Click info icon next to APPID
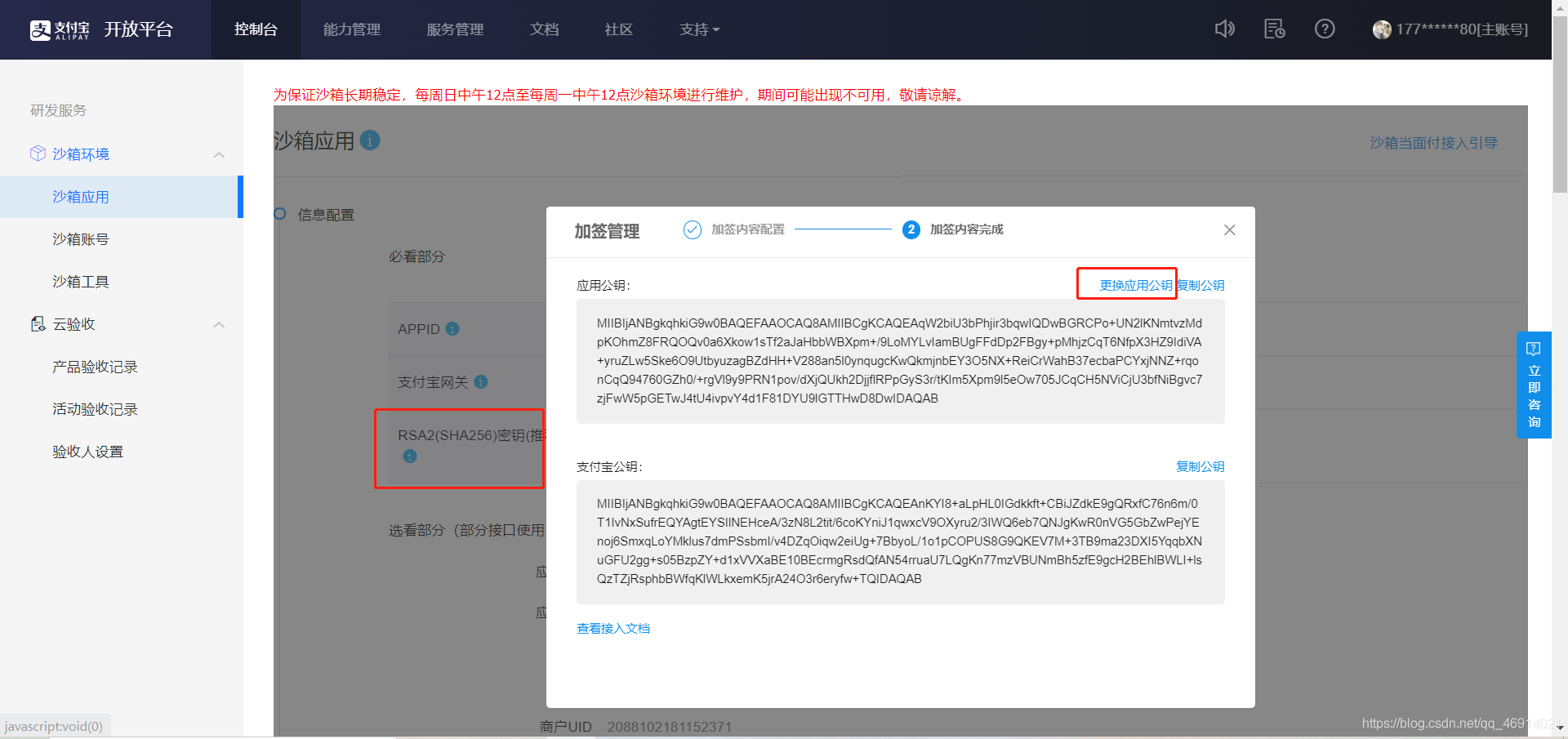Viewport: 1568px width, 739px height. pos(452,328)
